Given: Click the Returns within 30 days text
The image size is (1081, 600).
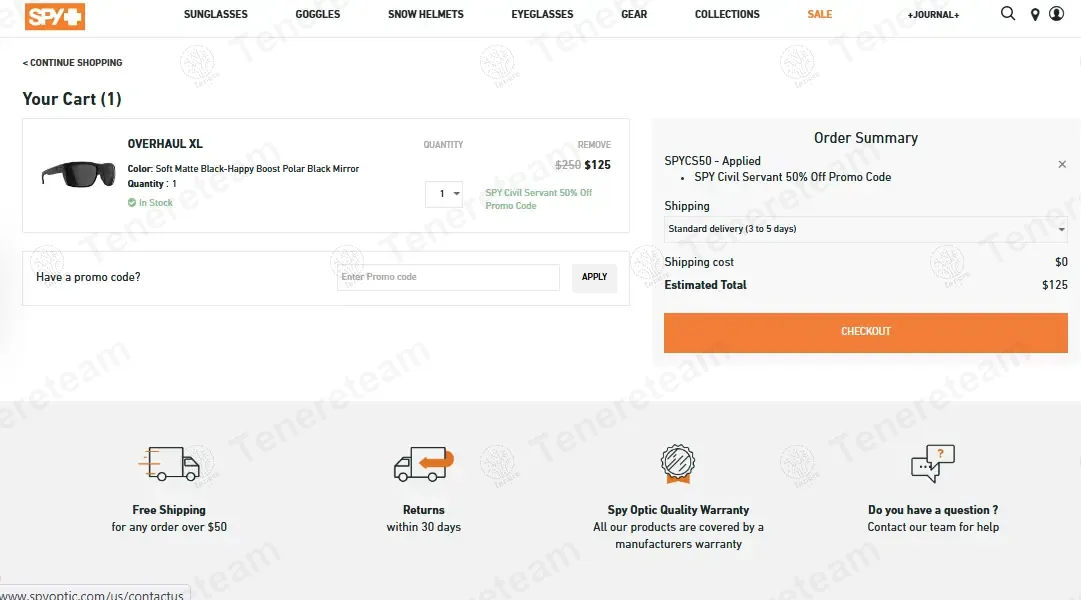Looking at the screenshot, I should [x=424, y=527].
